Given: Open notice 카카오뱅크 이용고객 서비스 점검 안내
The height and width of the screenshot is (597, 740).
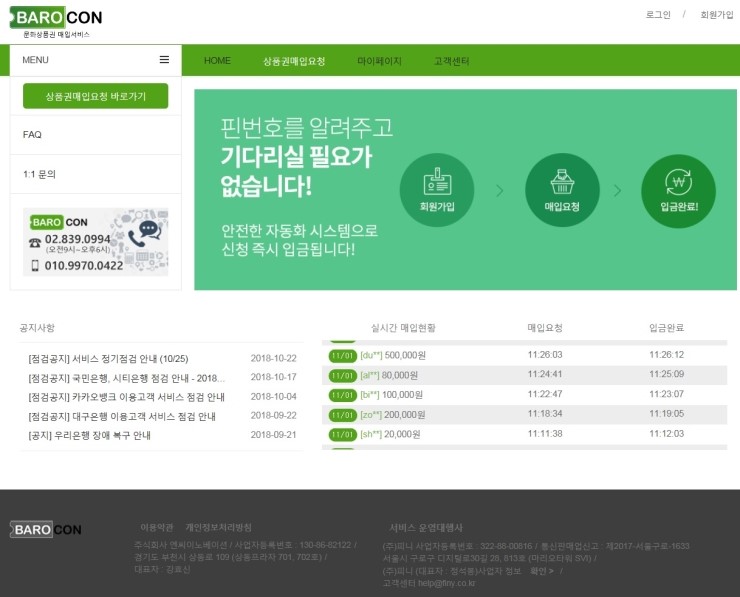Looking at the screenshot, I should click(x=126, y=397).
